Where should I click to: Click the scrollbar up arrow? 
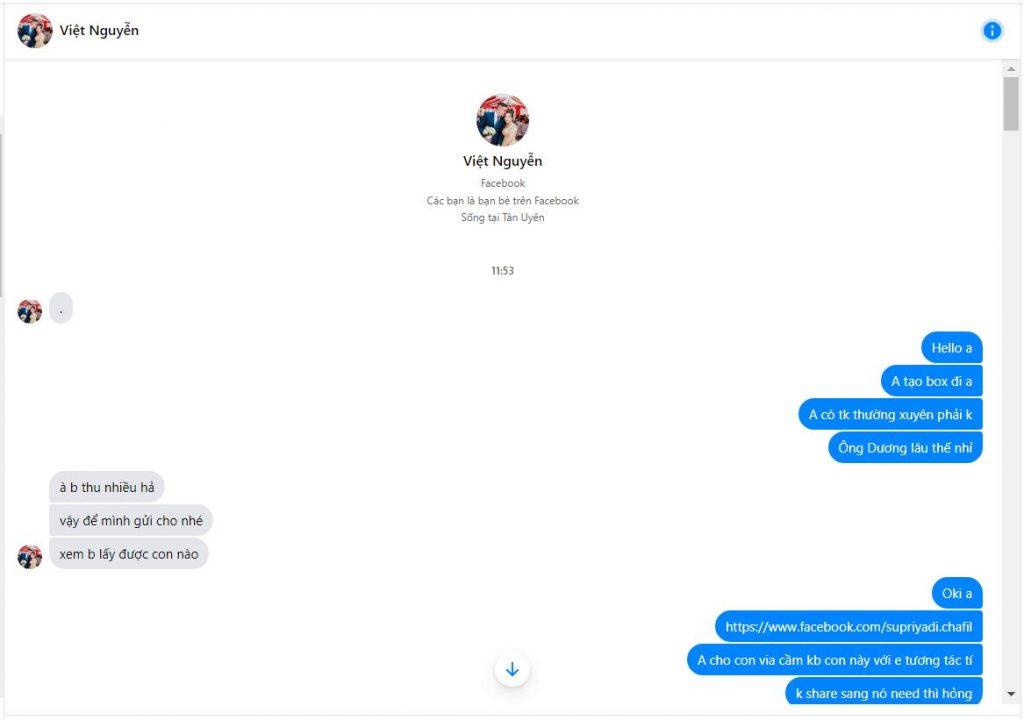click(x=1011, y=69)
